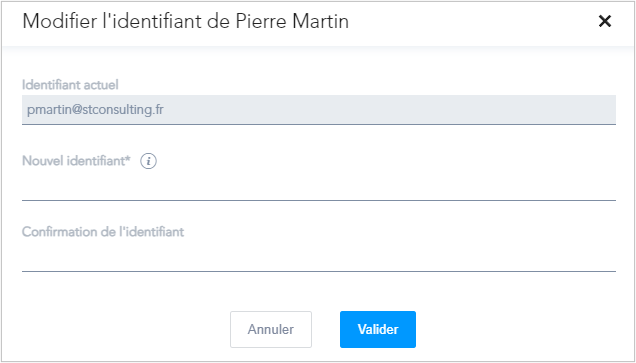Screen dimensions: 636x363
Task: Confirm changes with the Valider button
Action: click(x=378, y=329)
